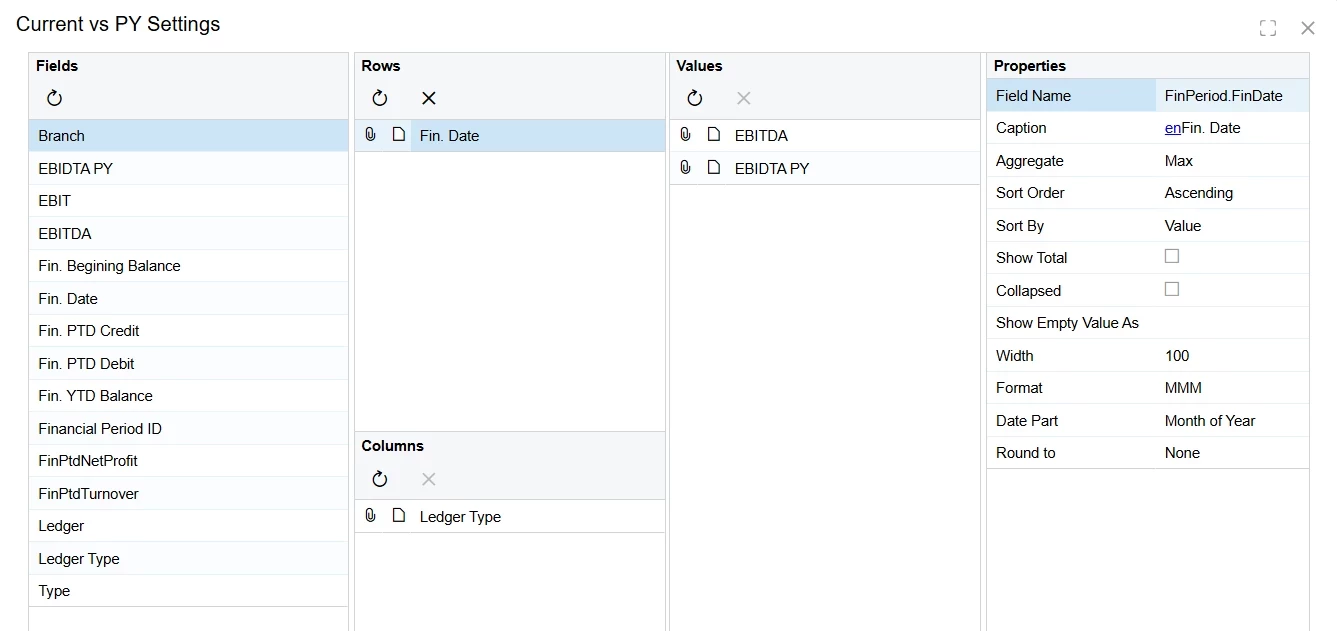The image size is (1337, 631).
Task: Select Fin. YTD Balance in Fields list
Action: (x=188, y=396)
